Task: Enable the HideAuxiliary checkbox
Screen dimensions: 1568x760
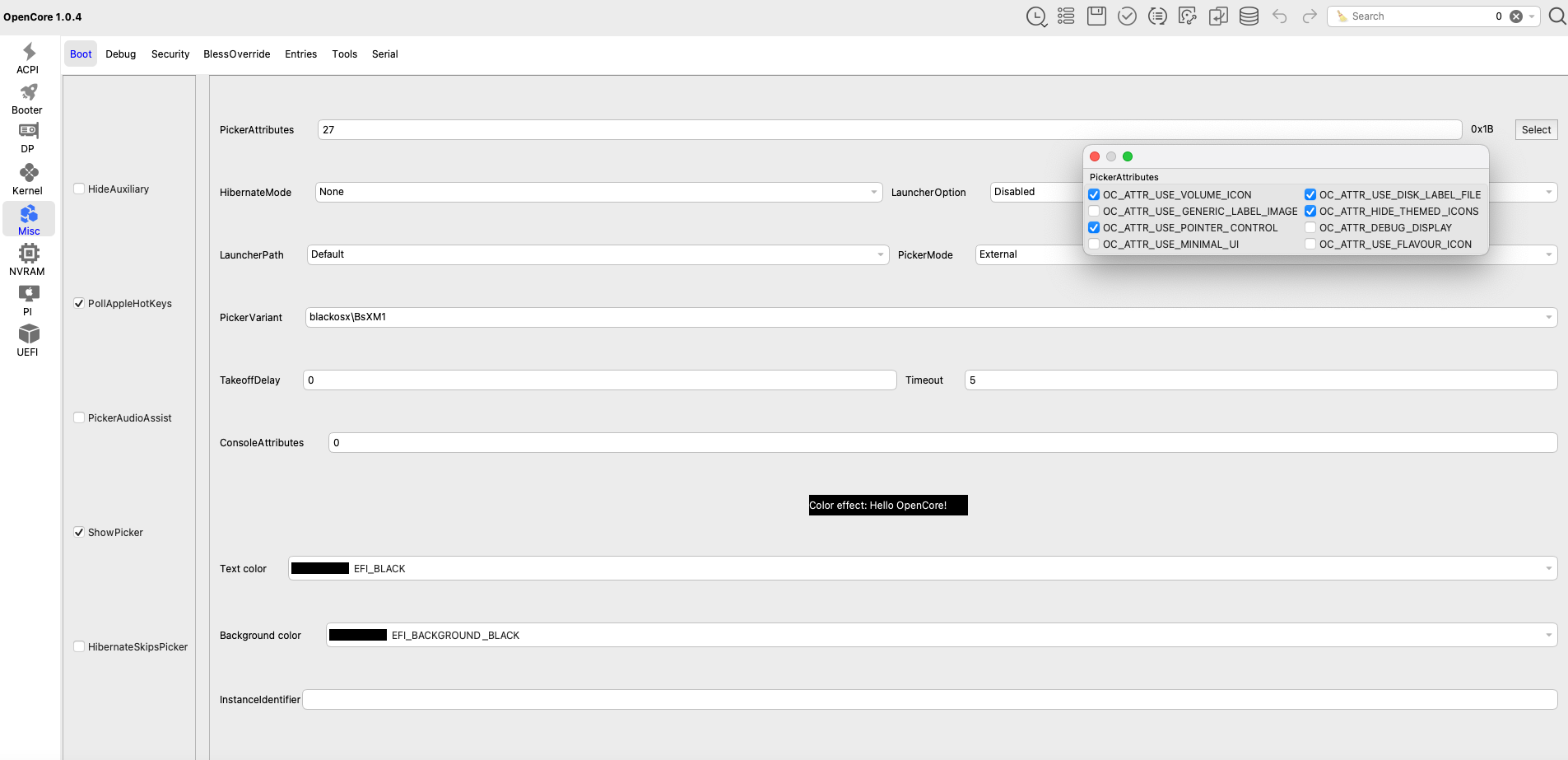Action: [x=79, y=189]
